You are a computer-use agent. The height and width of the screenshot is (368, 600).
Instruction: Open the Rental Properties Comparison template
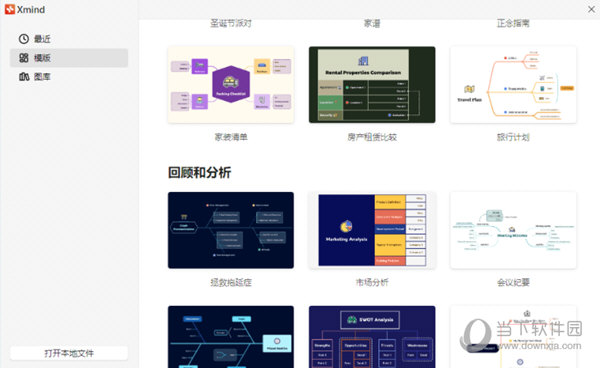click(x=372, y=85)
